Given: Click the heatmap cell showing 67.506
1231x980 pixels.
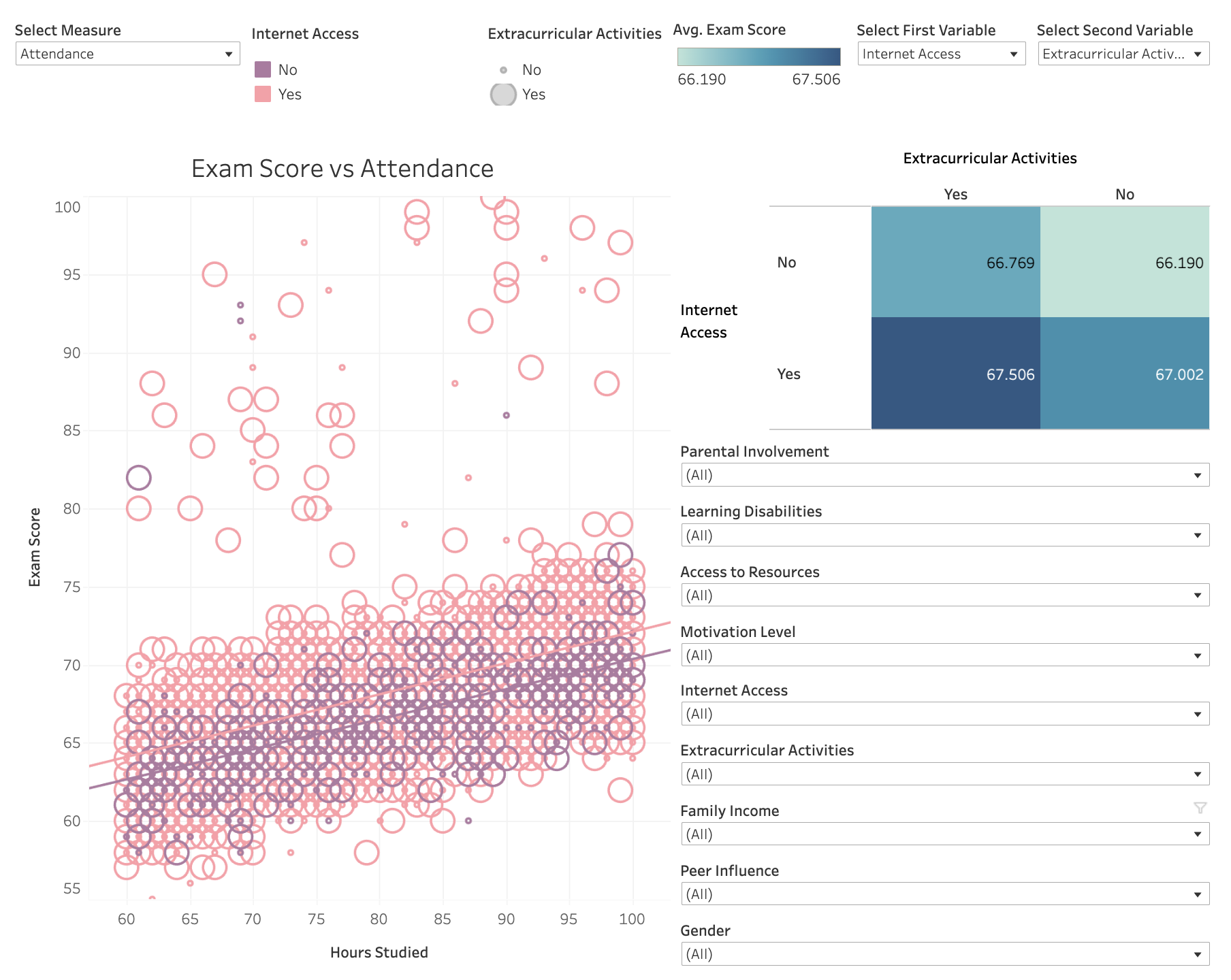Looking at the screenshot, I should pos(955,373).
